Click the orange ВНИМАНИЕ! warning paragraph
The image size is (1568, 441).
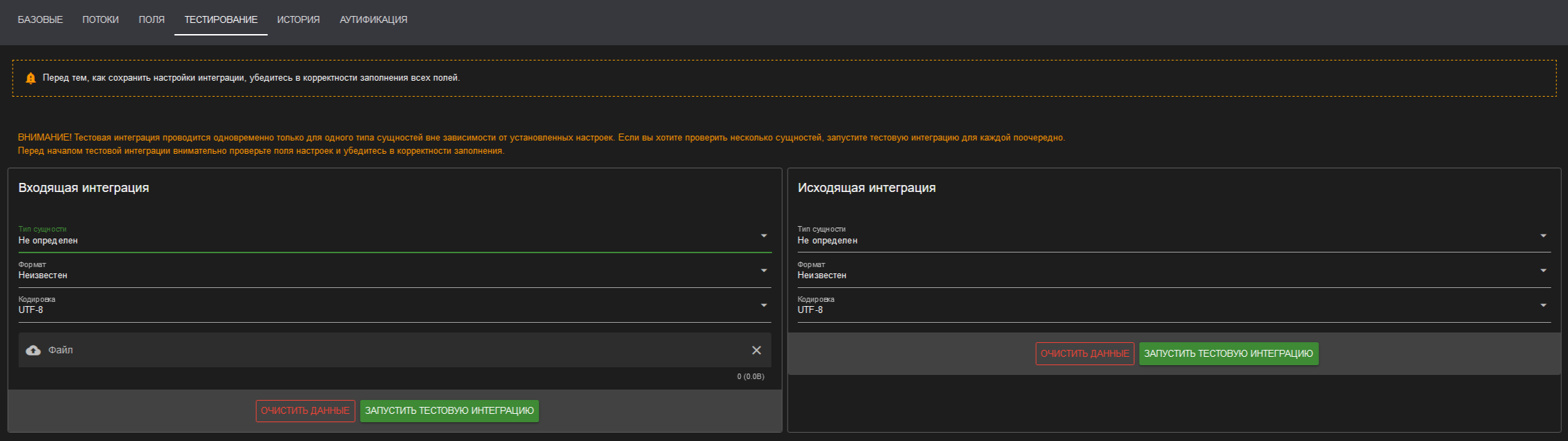pyautogui.click(x=541, y=144)
